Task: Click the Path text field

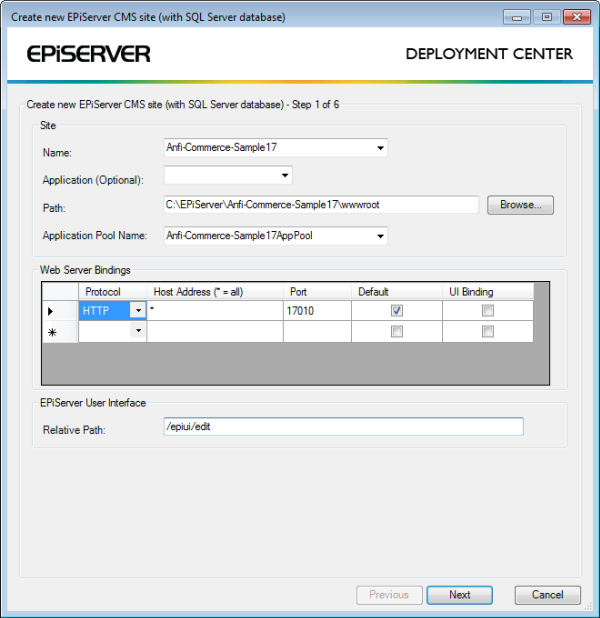Action: coord(321,205)
